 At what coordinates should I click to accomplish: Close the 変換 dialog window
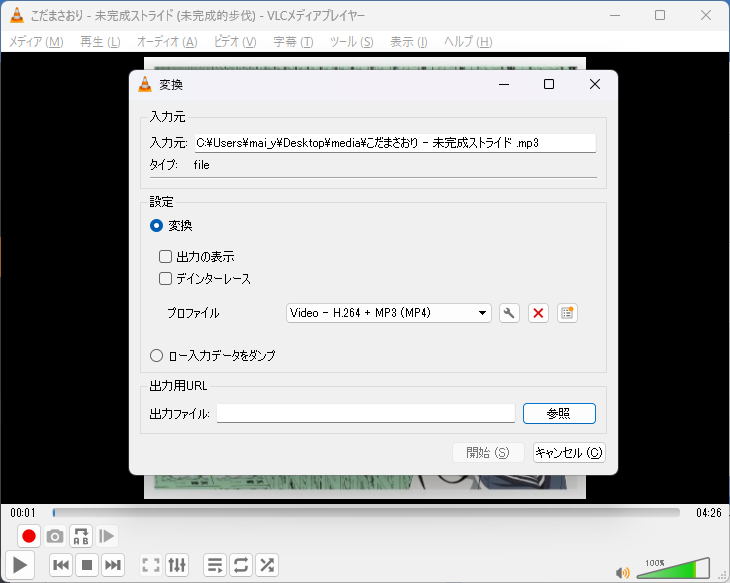[x=595, y=84]
